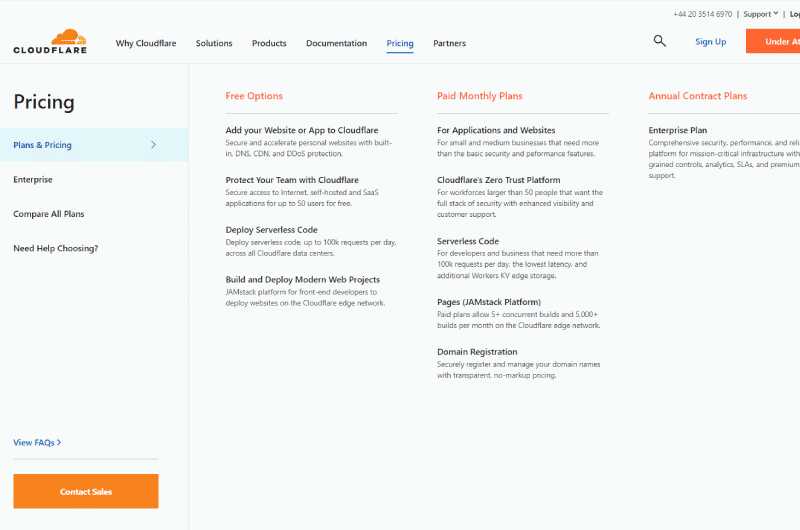Open Cloudflare's Zero Trust Platform link

coord(498,180)
